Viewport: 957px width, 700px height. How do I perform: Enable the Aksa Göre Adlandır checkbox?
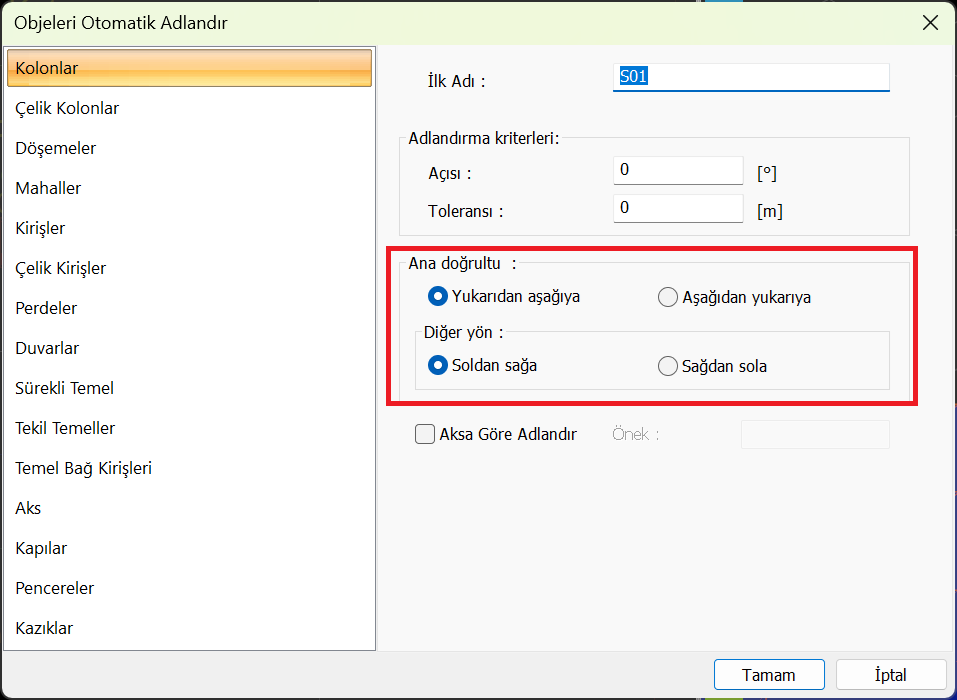425,434
